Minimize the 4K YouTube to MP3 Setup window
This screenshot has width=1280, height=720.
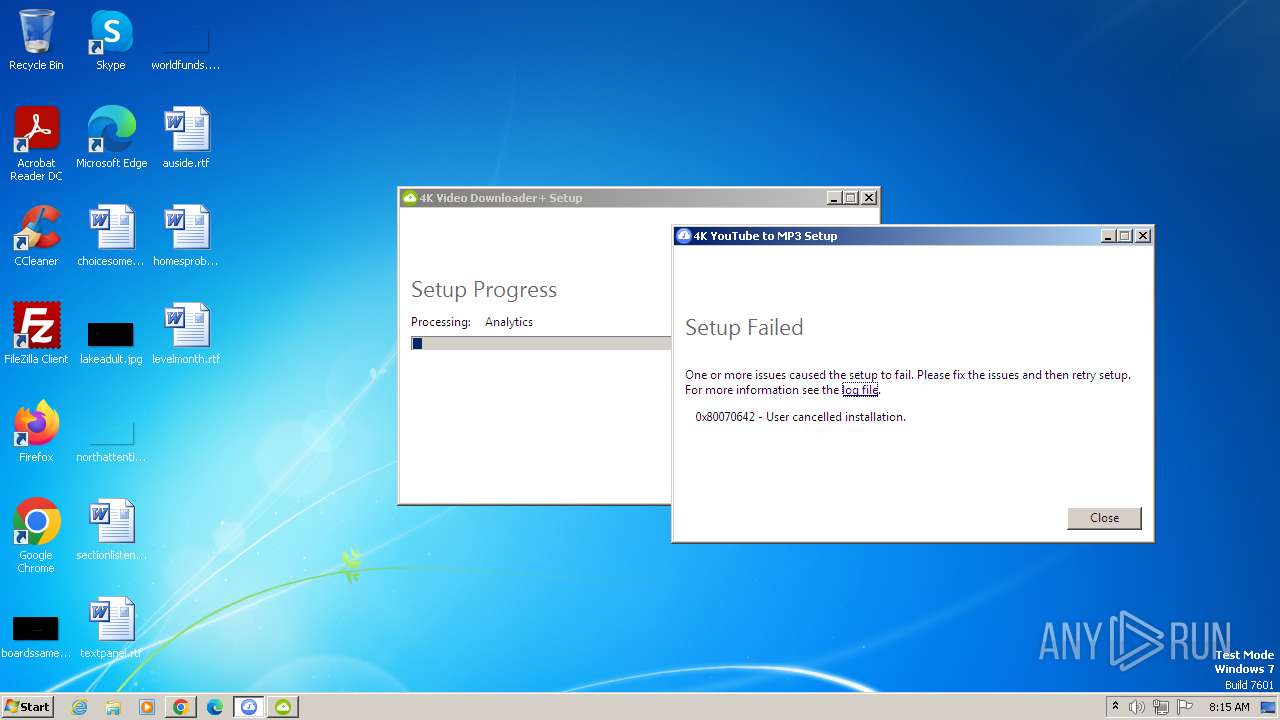(1108, 236)
